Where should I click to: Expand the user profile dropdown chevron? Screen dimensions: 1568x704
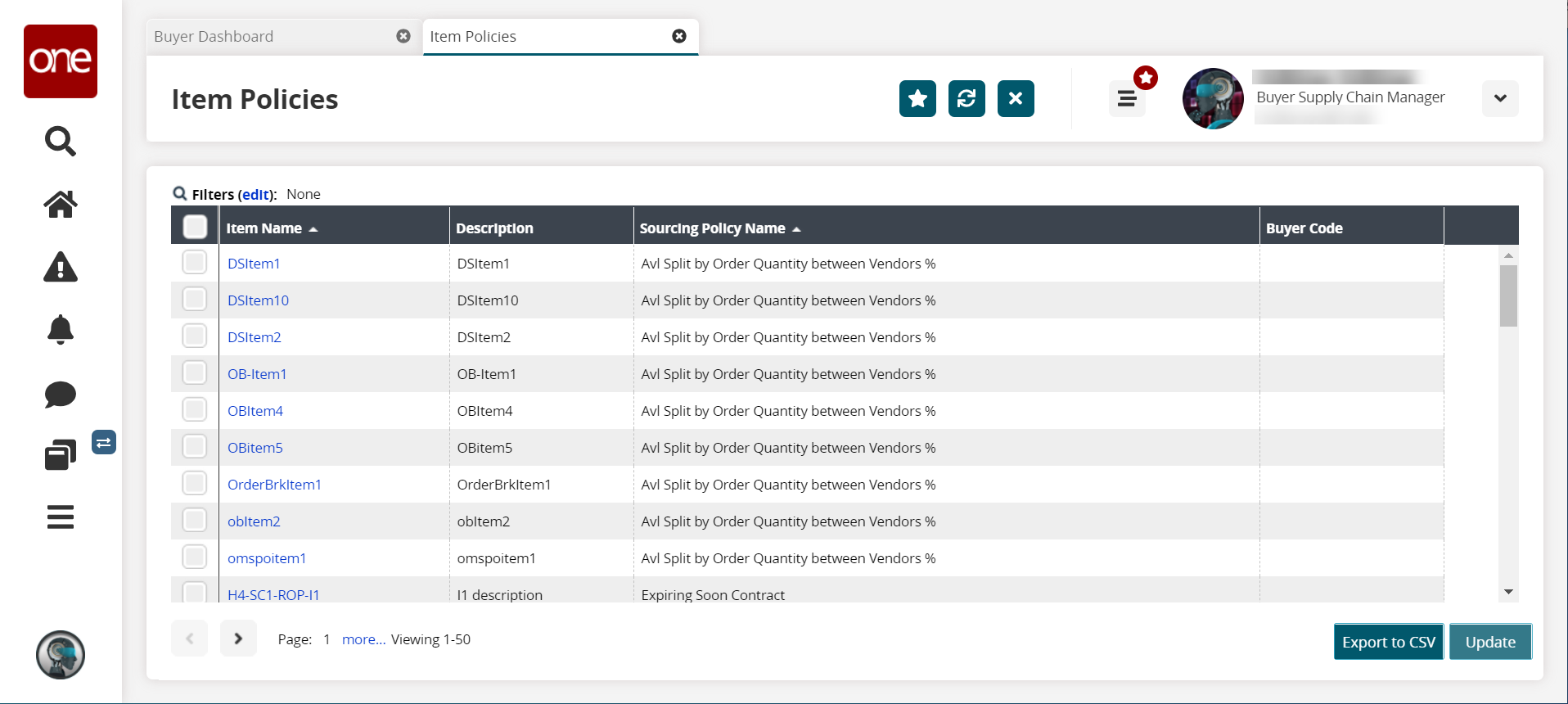(x=1500, y=98)
